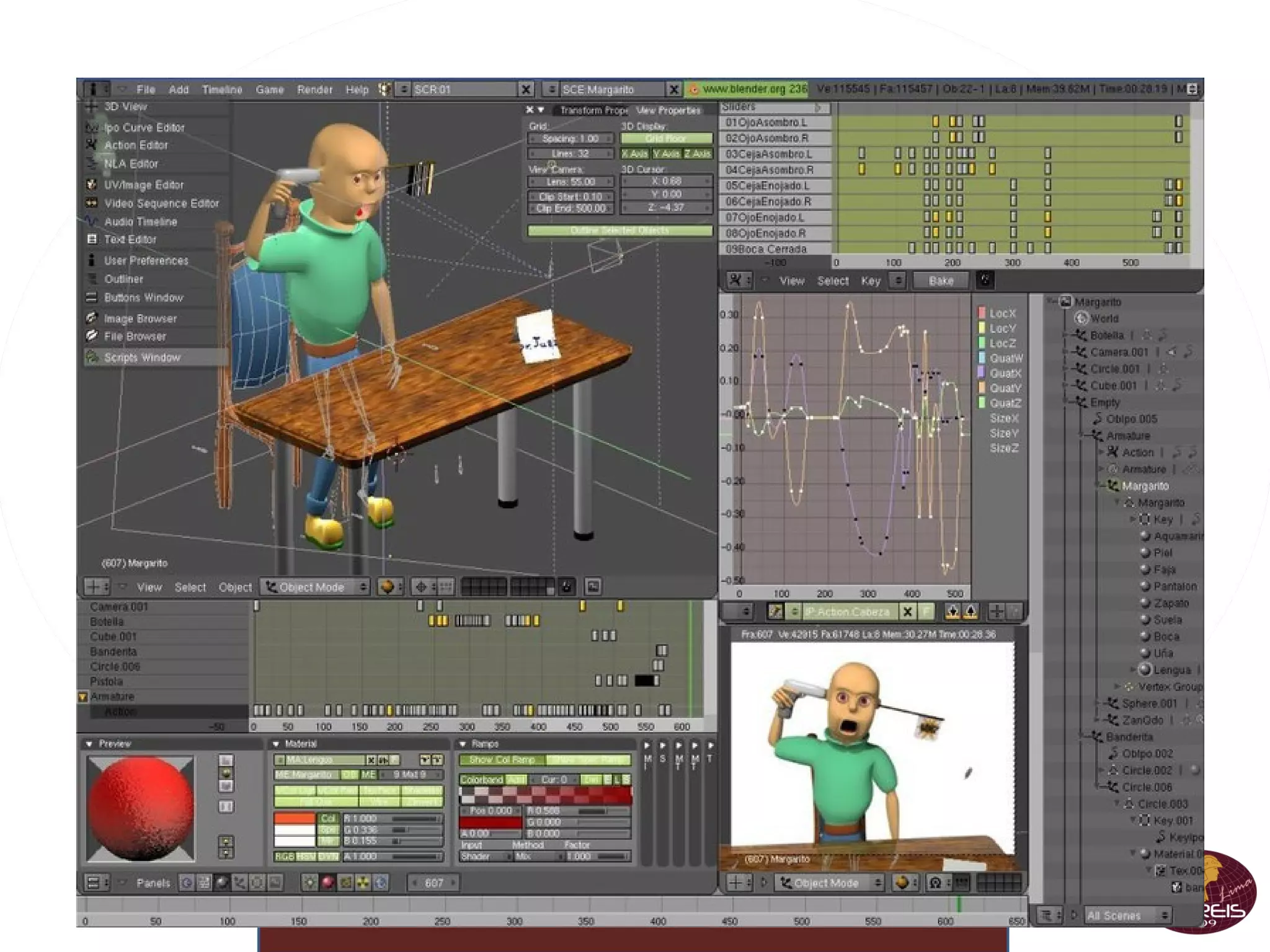The width and height of the screenshot is (1270, 952).
Task: Toggle Show Col Ramp button
Action: 502,760
